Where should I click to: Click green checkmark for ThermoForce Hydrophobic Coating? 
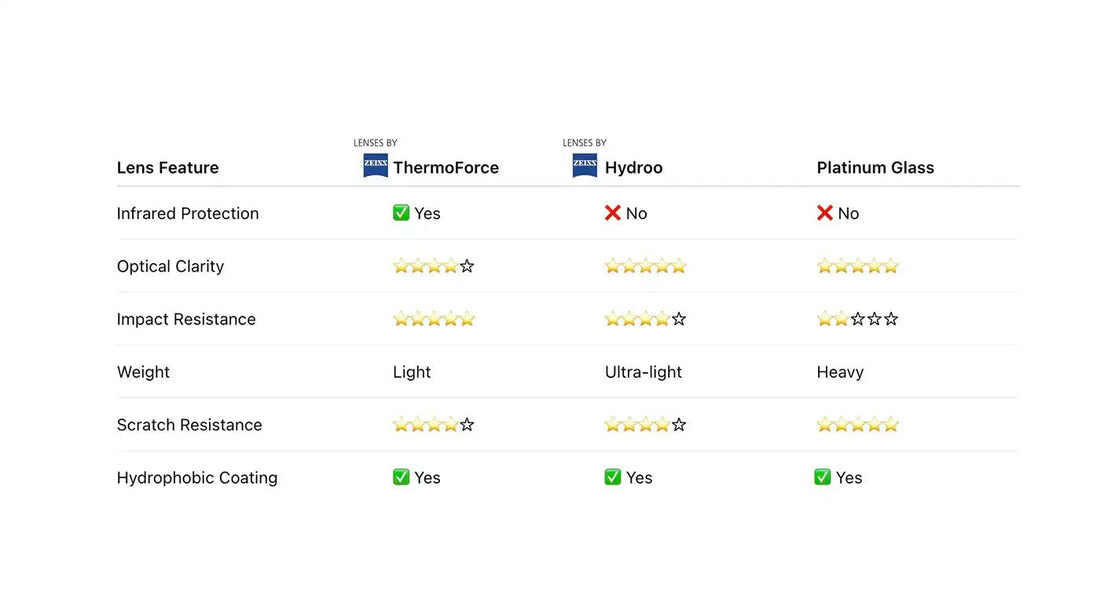[401, 477]
